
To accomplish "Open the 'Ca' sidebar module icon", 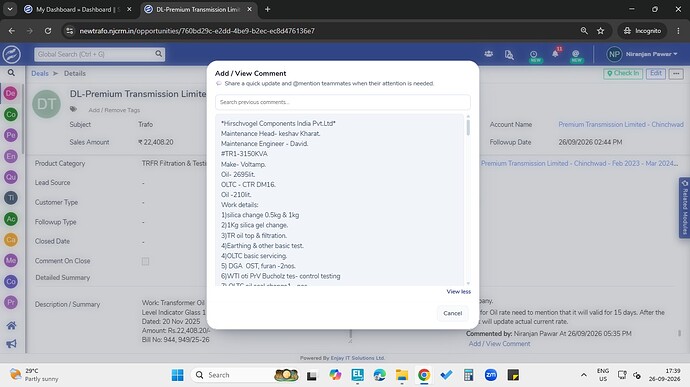I will [x=11, y=240].
